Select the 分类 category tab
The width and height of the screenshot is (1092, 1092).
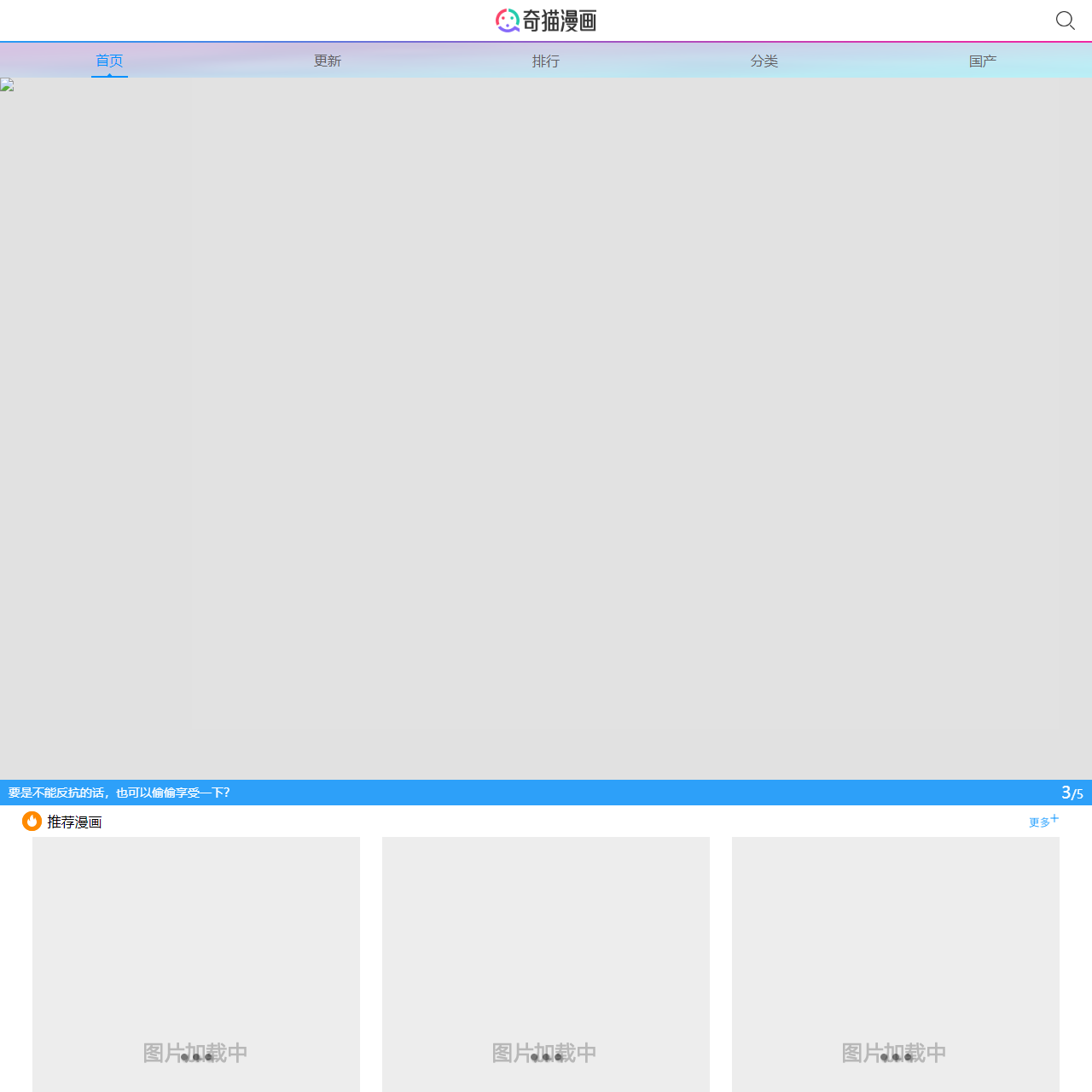point(764,61)
